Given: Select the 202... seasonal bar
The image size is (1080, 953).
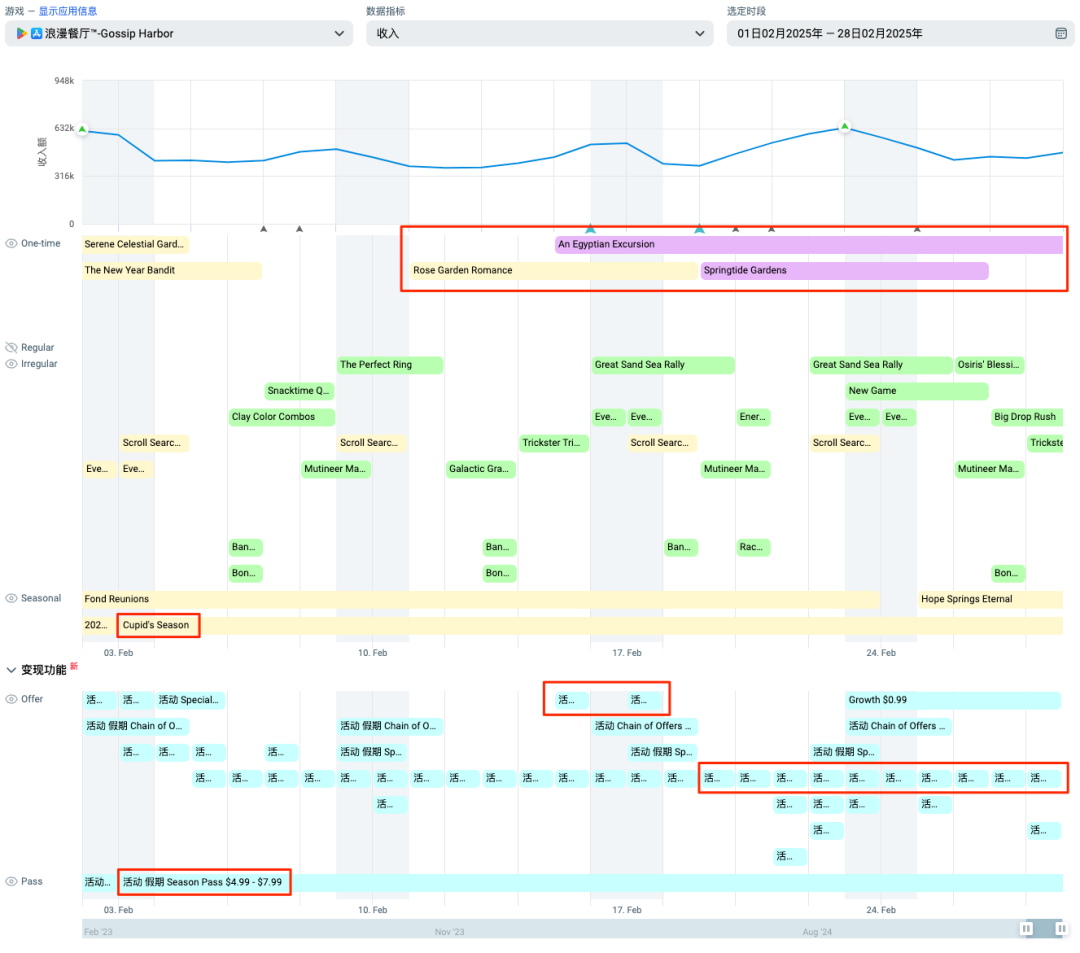Looking at the screenshot, I should tap(99, 625).
